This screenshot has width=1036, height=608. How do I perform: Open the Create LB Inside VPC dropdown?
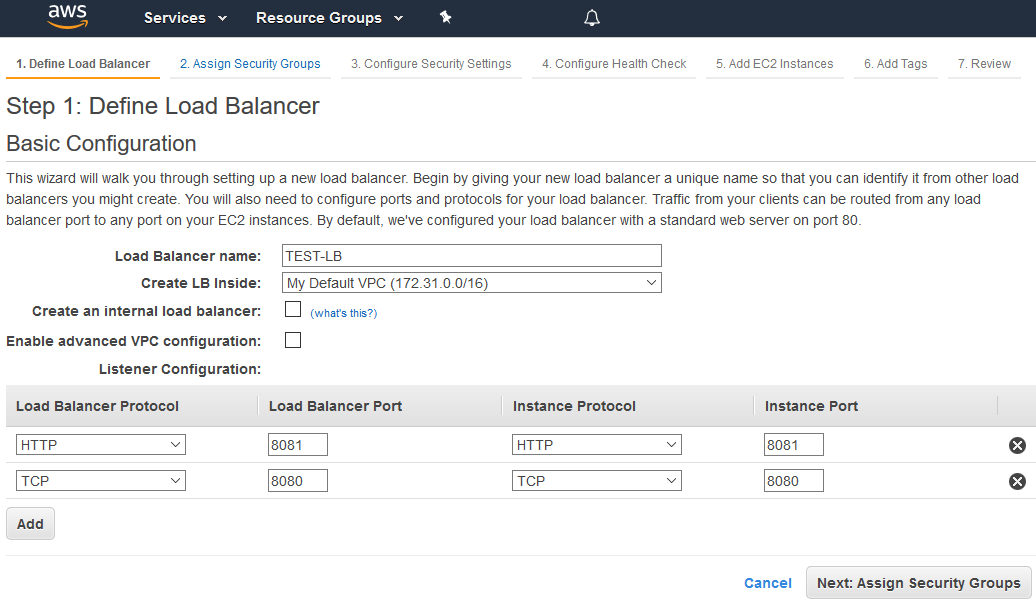click(x=471, y=283)
